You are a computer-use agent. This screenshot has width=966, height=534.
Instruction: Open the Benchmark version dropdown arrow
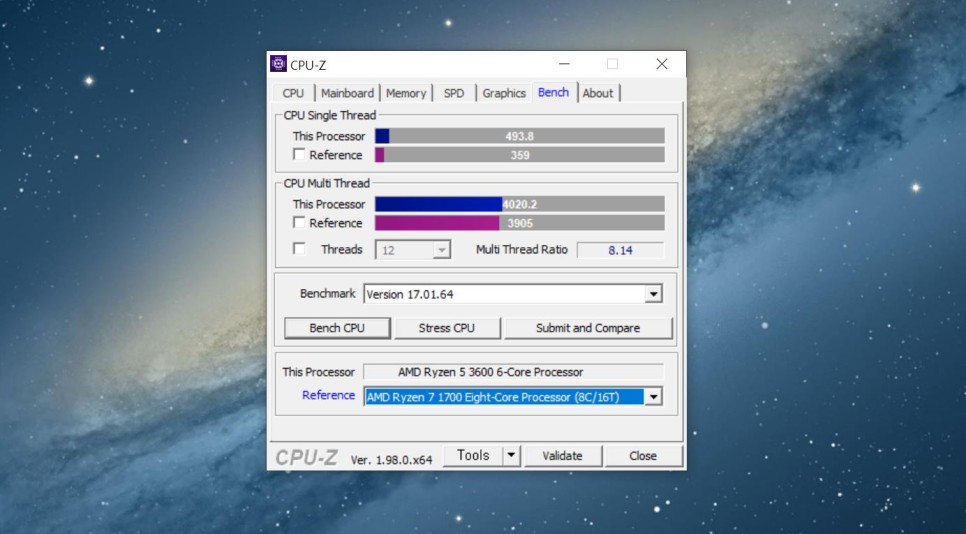pyautogui.click(x=653, y=294)
